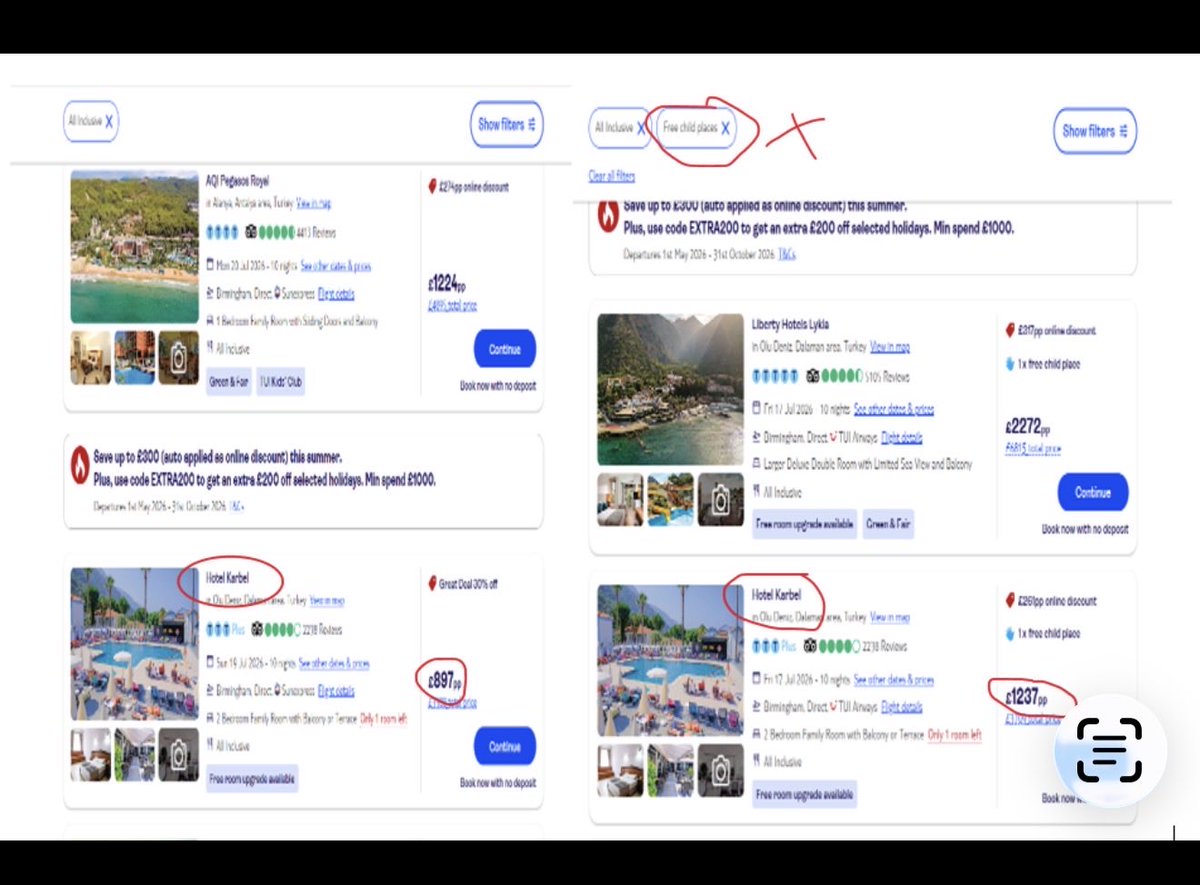Open T&Cs link on banner below AQI Pegasos Royal
The height and width of the screenshot is (885, 1200).
pyautogui.click(x=237, y=506)
